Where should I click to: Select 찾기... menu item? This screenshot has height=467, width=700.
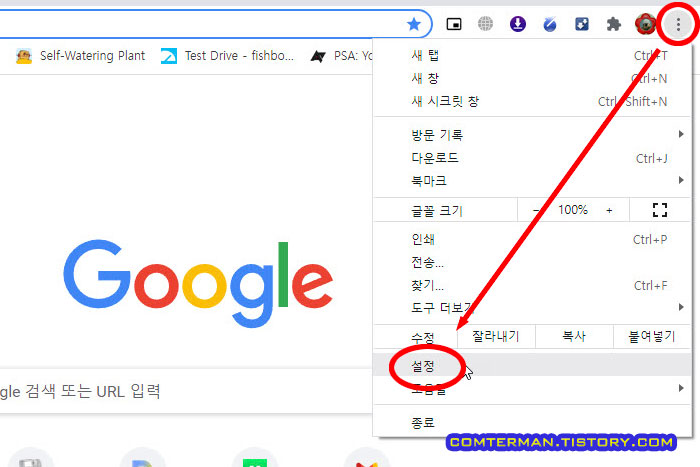[532, 285]
